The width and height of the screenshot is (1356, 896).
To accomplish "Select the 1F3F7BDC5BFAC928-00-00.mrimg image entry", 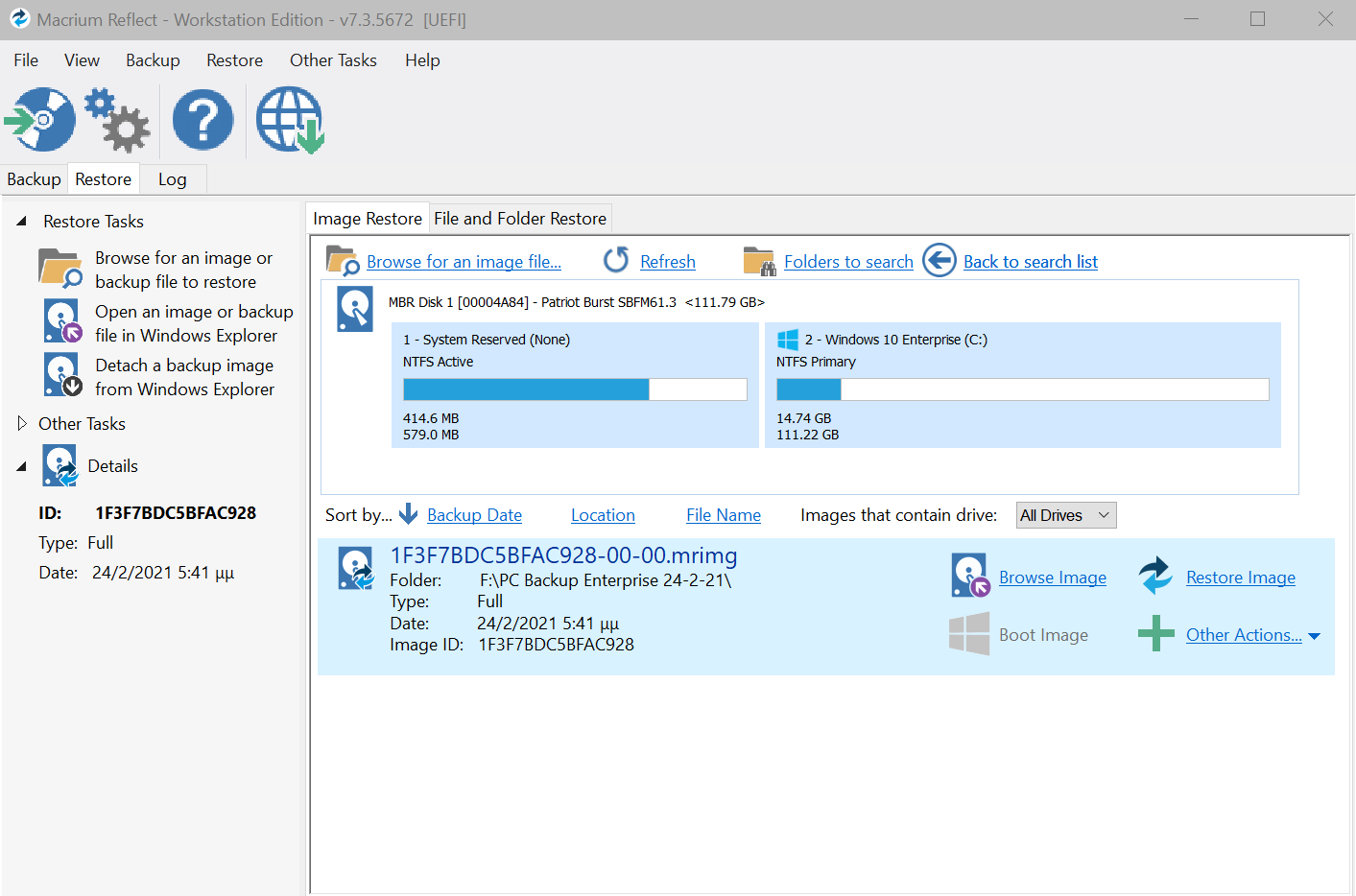I will tap(826, 606).
